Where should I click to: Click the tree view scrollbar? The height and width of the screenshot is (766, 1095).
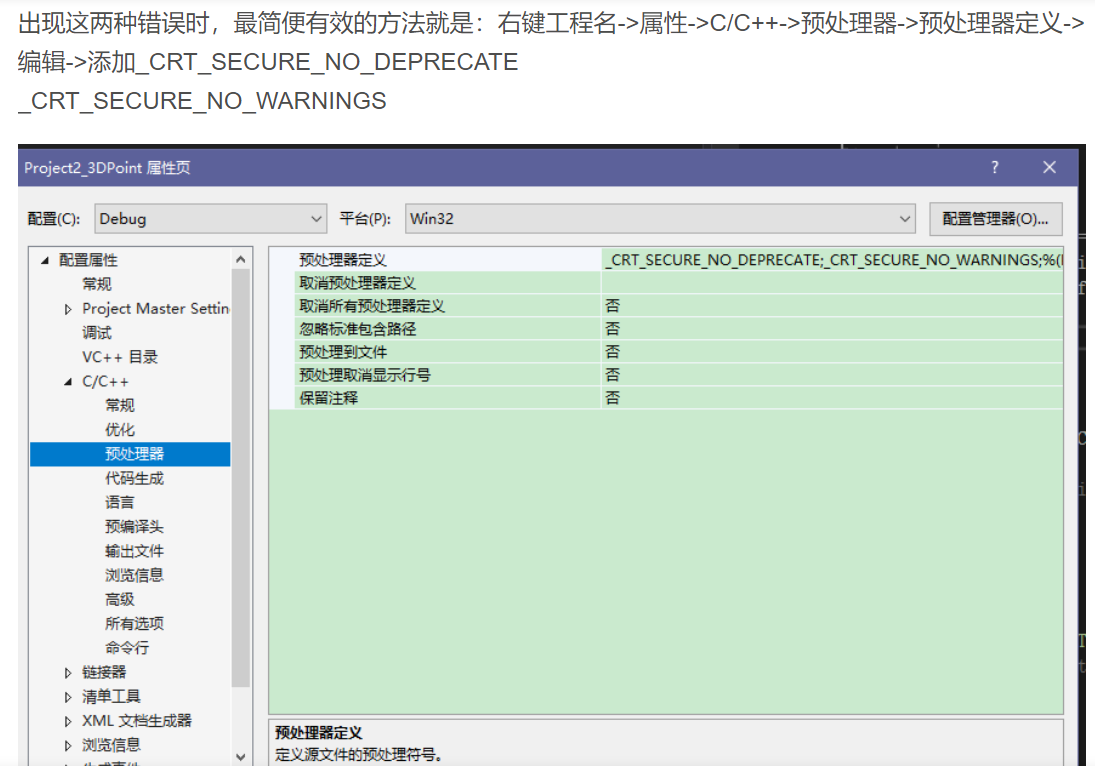(x=240, y=450)
